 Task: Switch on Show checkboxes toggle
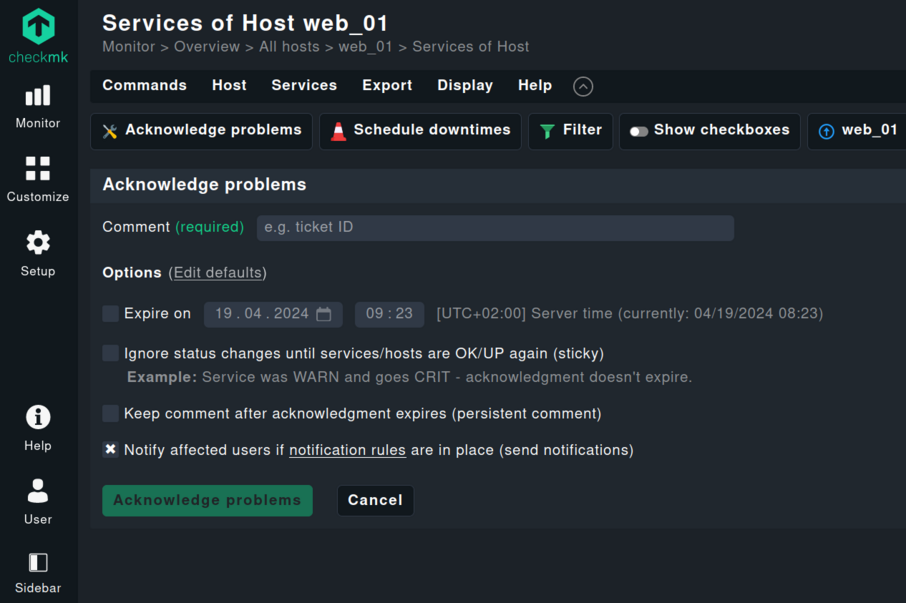click(x=638, y=131)
